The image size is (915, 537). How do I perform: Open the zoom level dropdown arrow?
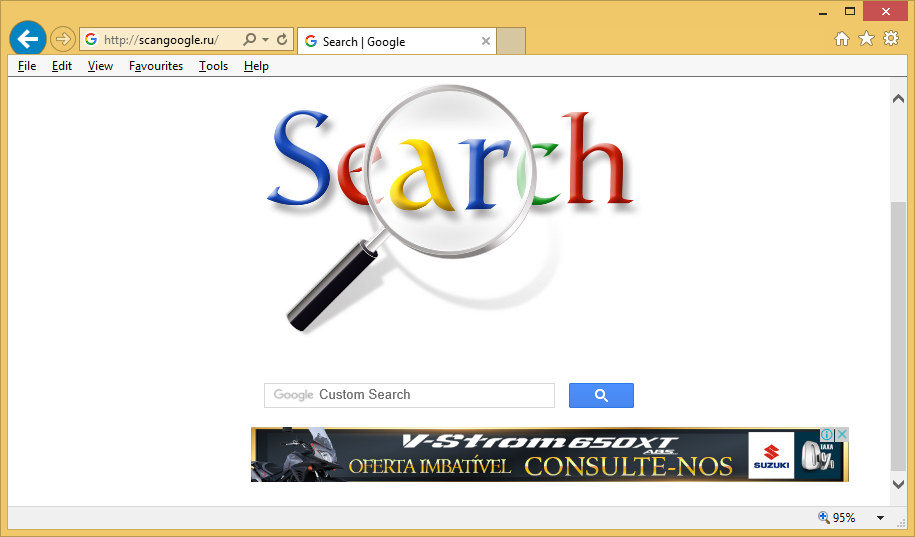(x=880, y=518)
